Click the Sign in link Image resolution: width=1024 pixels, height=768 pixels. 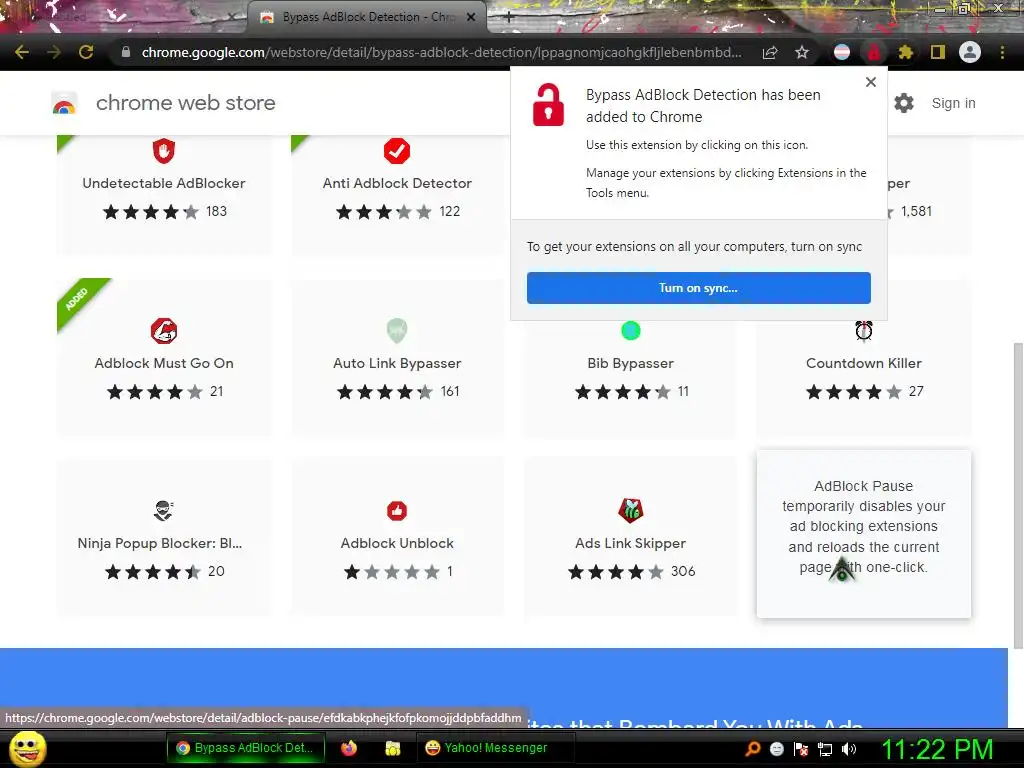[x=953, y=103]
